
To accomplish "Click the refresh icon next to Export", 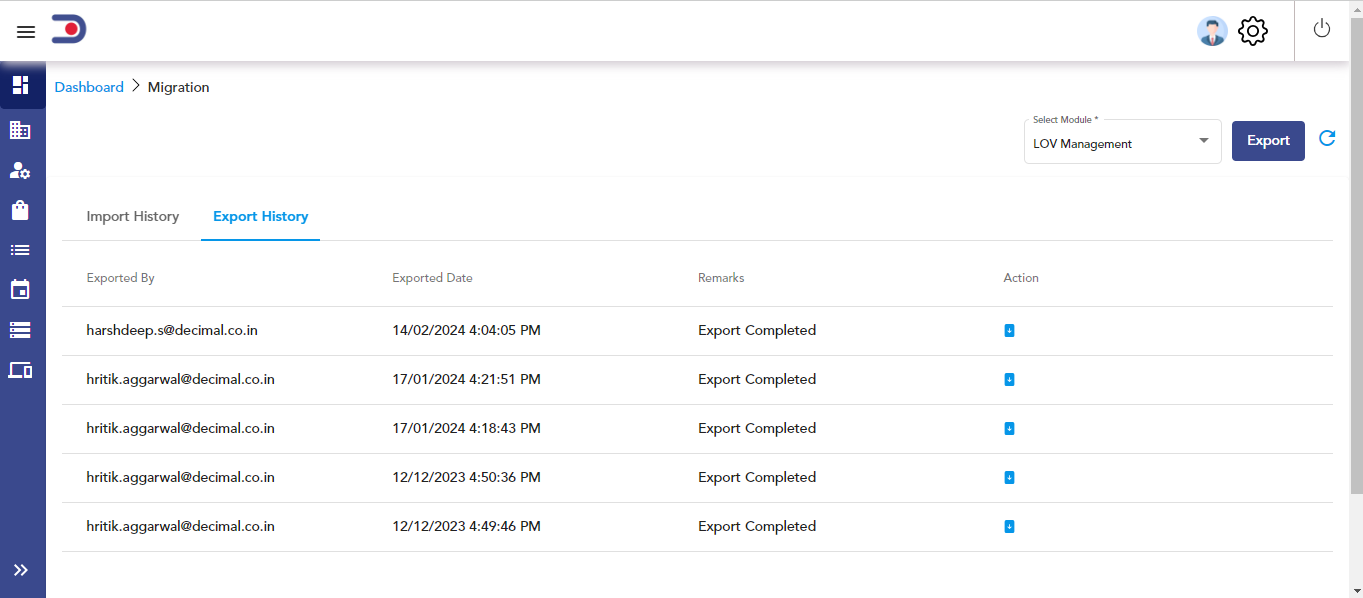I will [1327, 139].
